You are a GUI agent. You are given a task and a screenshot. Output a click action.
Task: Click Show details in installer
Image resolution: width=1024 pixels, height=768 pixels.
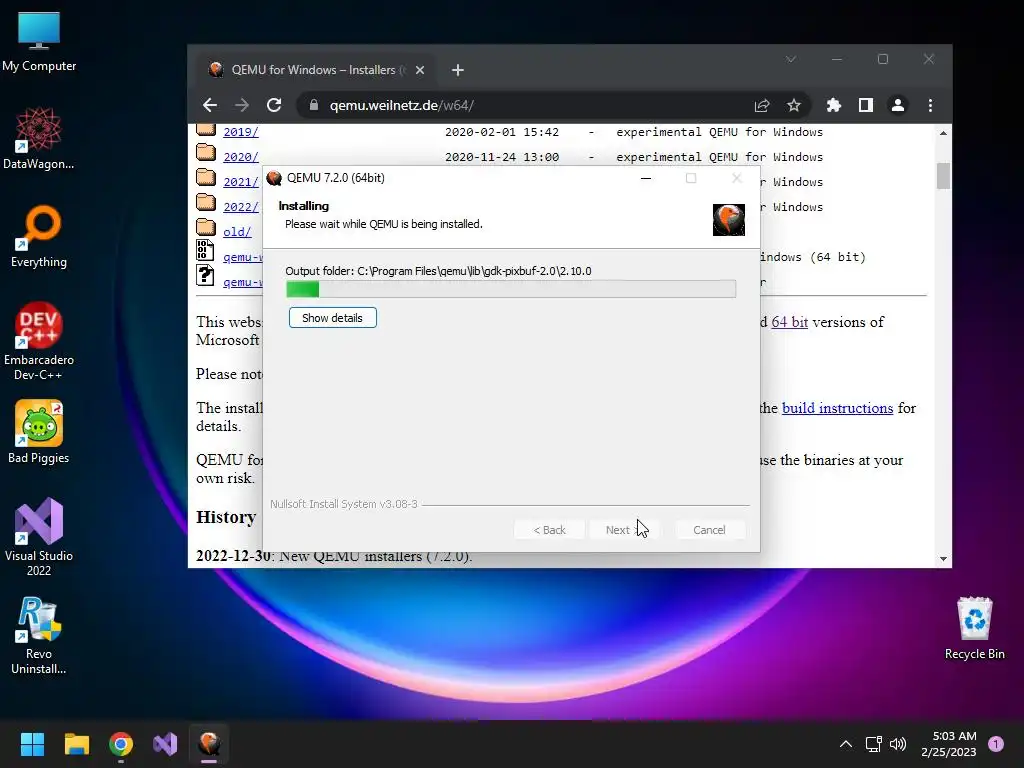[x=332, y=318]
